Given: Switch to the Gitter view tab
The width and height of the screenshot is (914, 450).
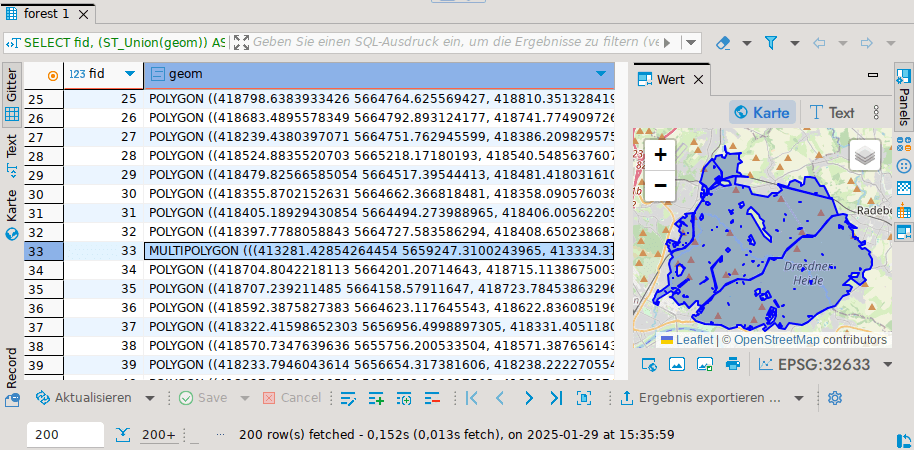Looking at the screenshot, I should click(12, 96).
